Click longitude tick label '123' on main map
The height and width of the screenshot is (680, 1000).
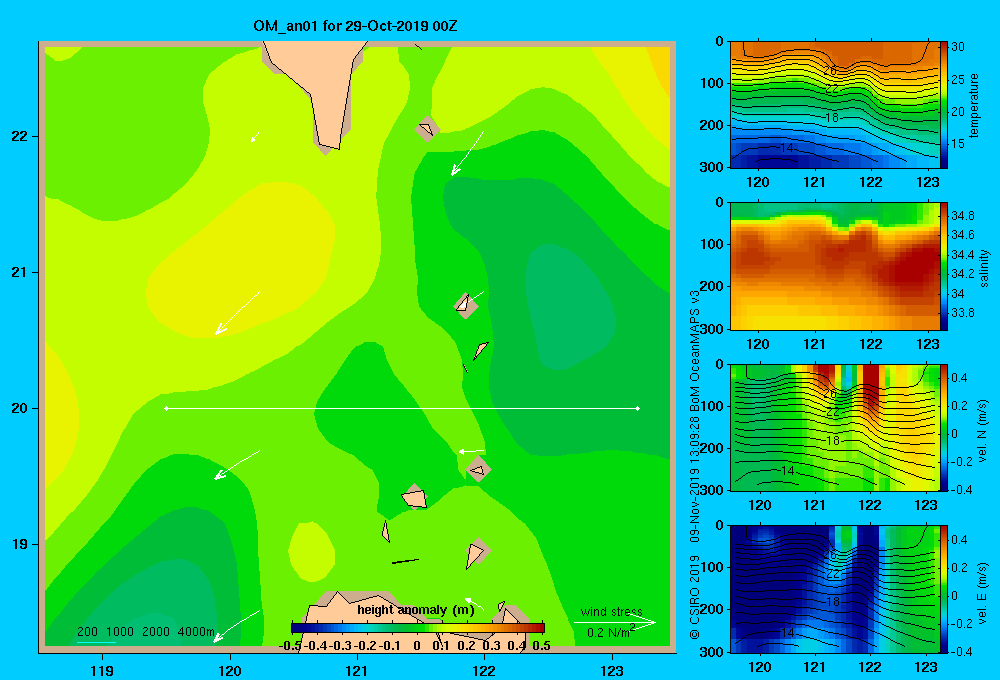(612, 670)
